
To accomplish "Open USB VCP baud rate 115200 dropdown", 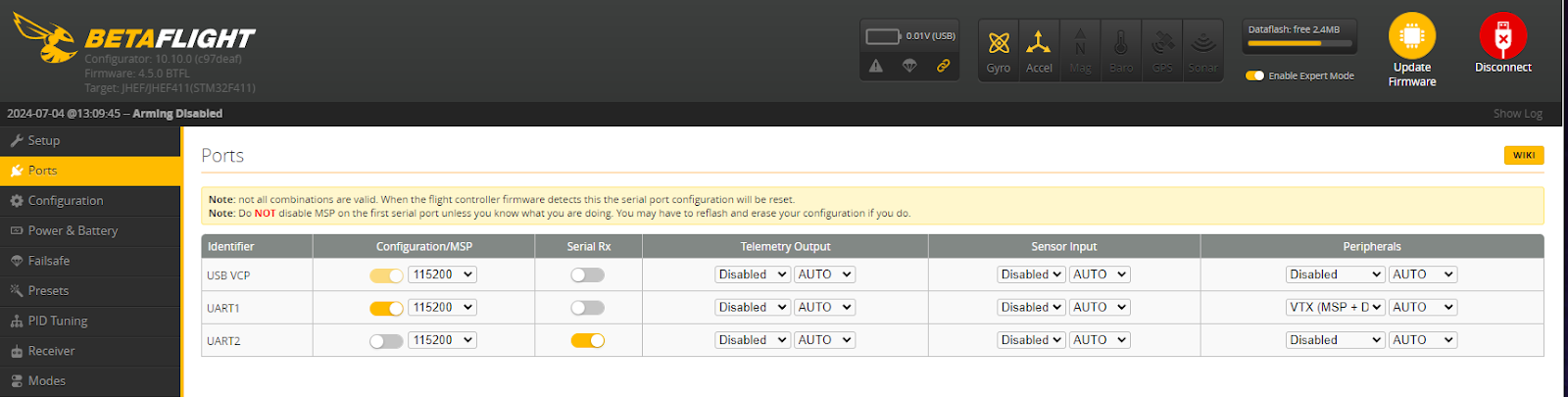I will point(442,275).
